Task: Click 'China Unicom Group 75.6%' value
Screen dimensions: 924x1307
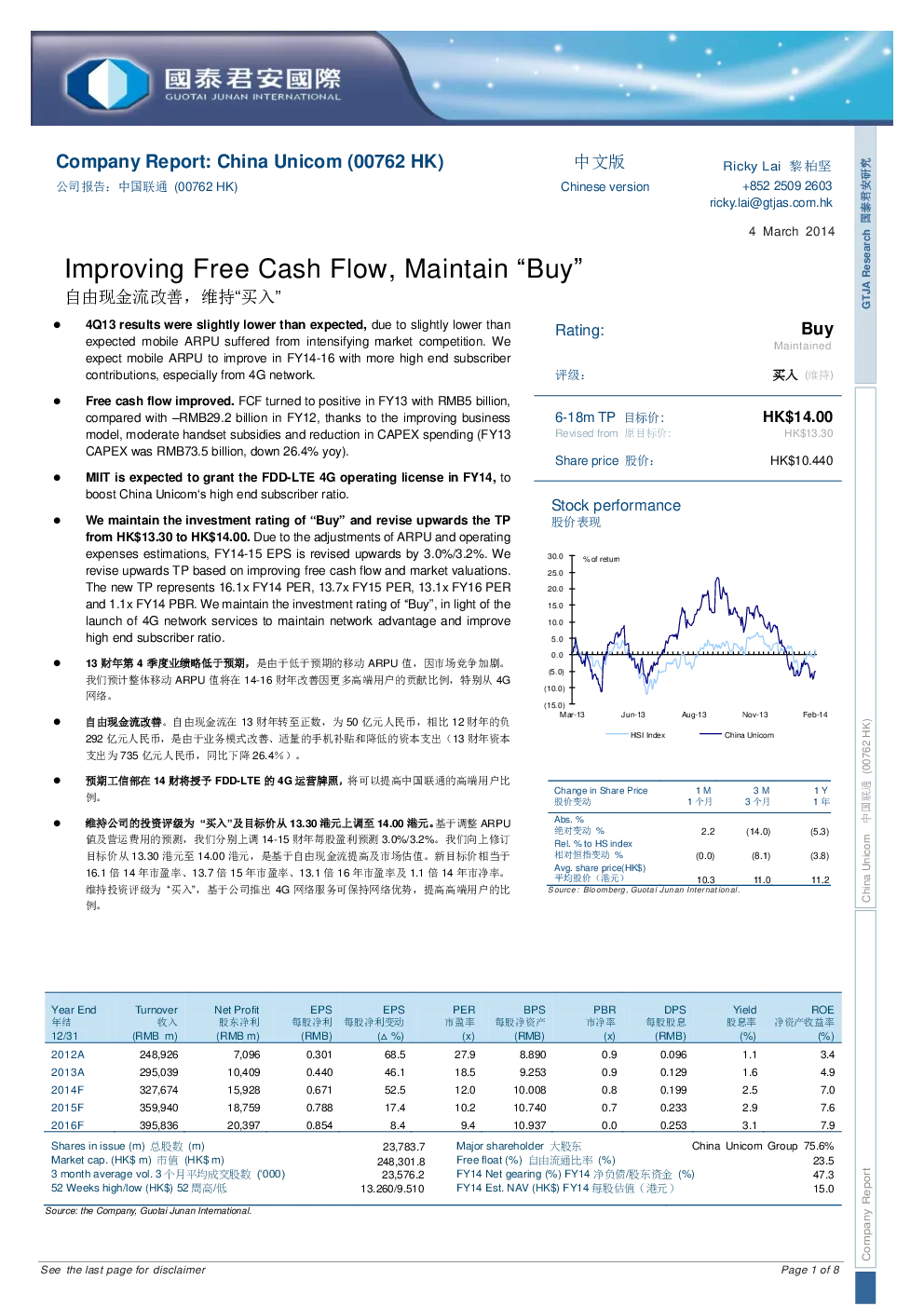Action: coord(763,1146)
